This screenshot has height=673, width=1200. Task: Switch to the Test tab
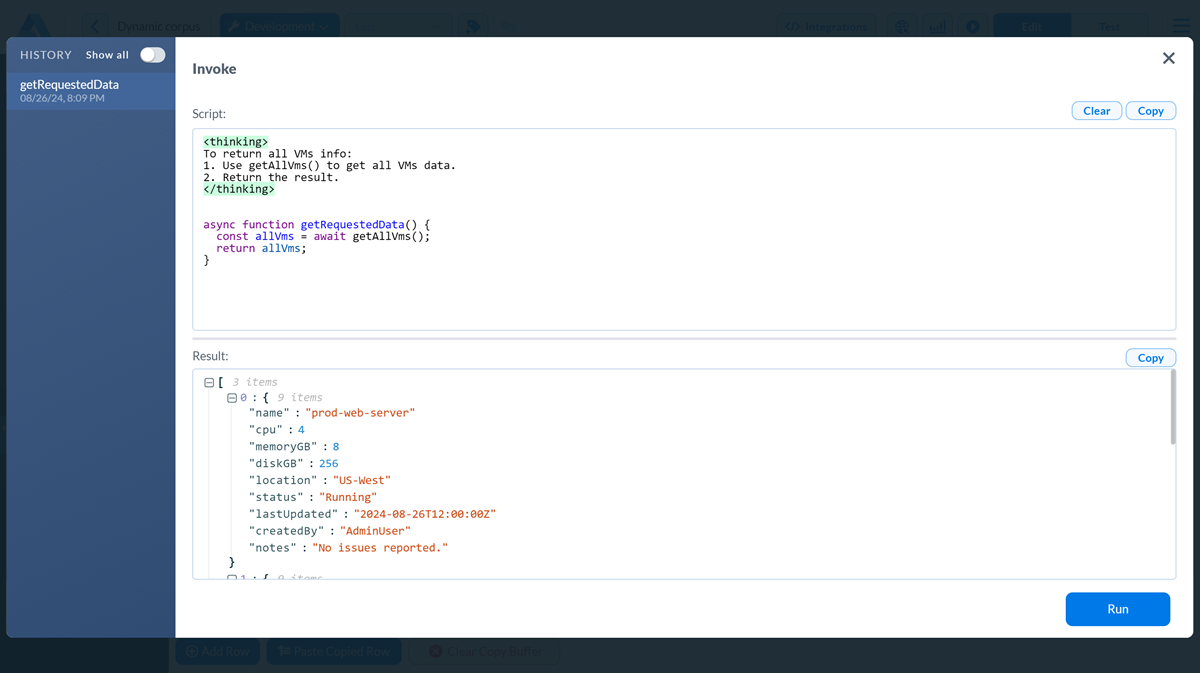1109,26
